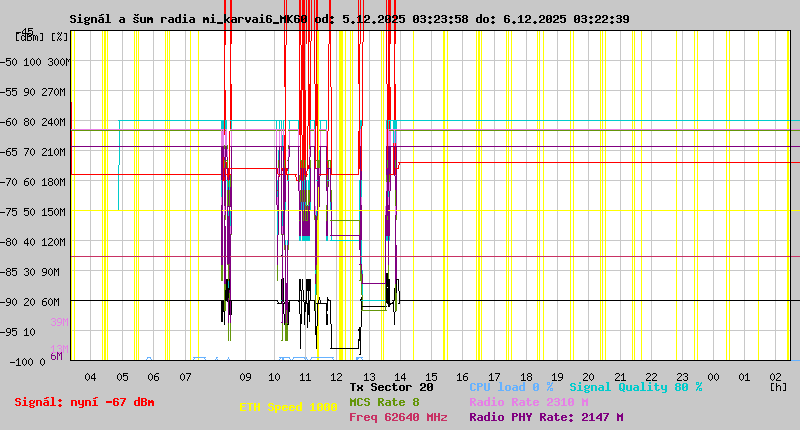800x430 pixels.
Task: Click the 'Signál: nyní -67 dBm' readout
Action: 84,402
